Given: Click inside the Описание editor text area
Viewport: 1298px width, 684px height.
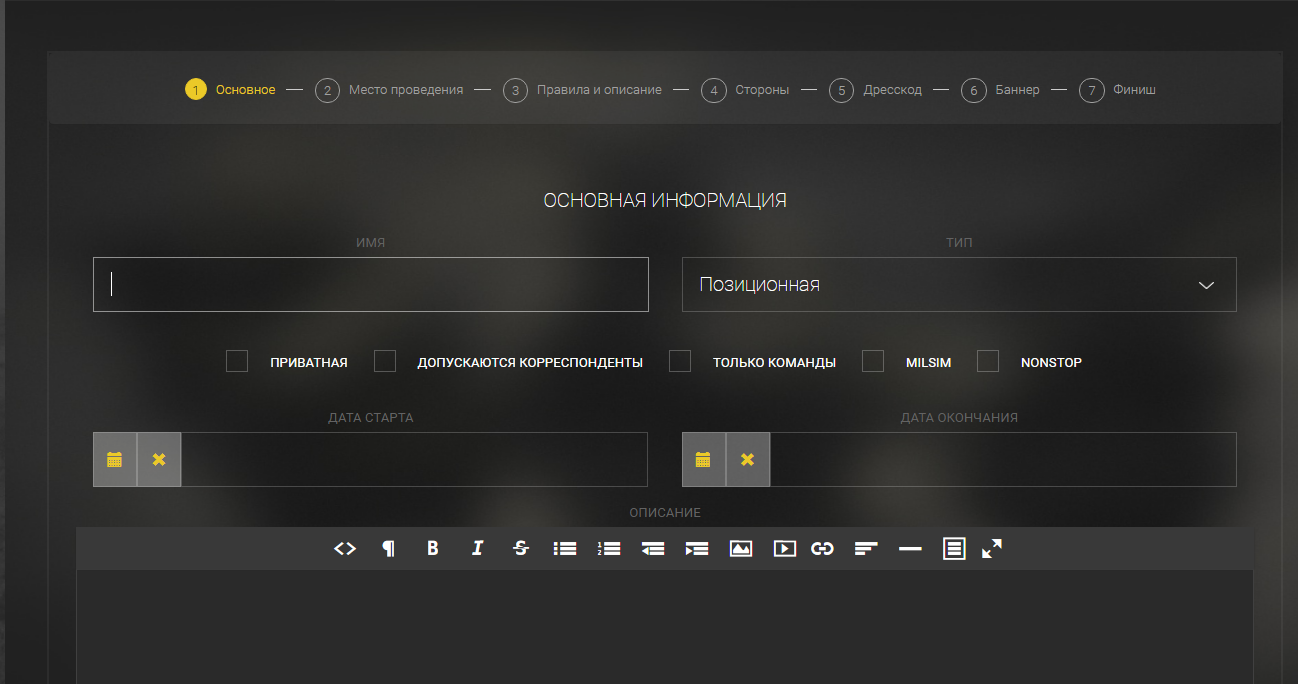Looking at the screenshot, I should (x=665, y=627).
